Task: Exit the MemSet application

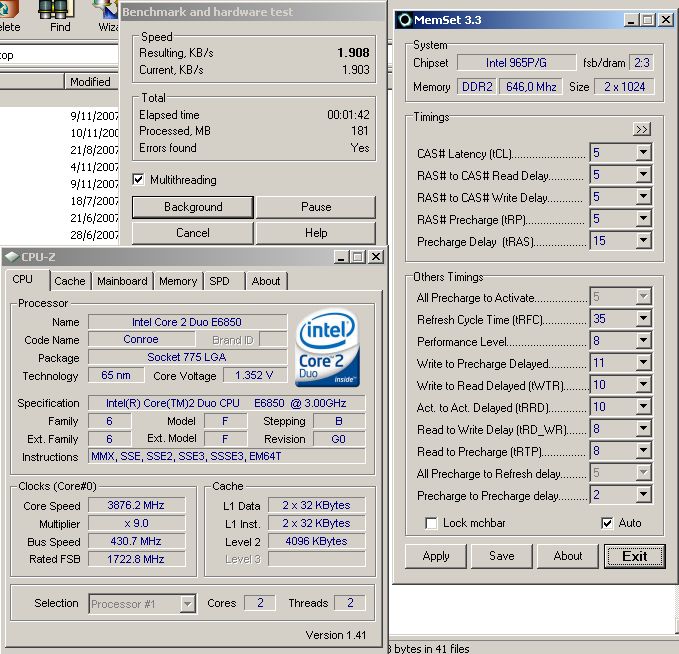Action: click(x=635, y=556)
